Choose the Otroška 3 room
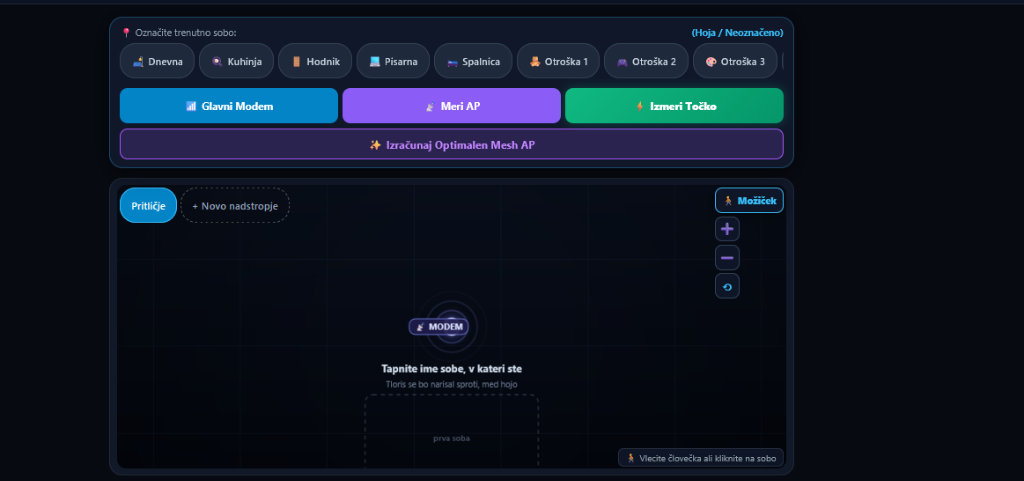Screen dimensions: 1024x481 click(x=735, y=61)
